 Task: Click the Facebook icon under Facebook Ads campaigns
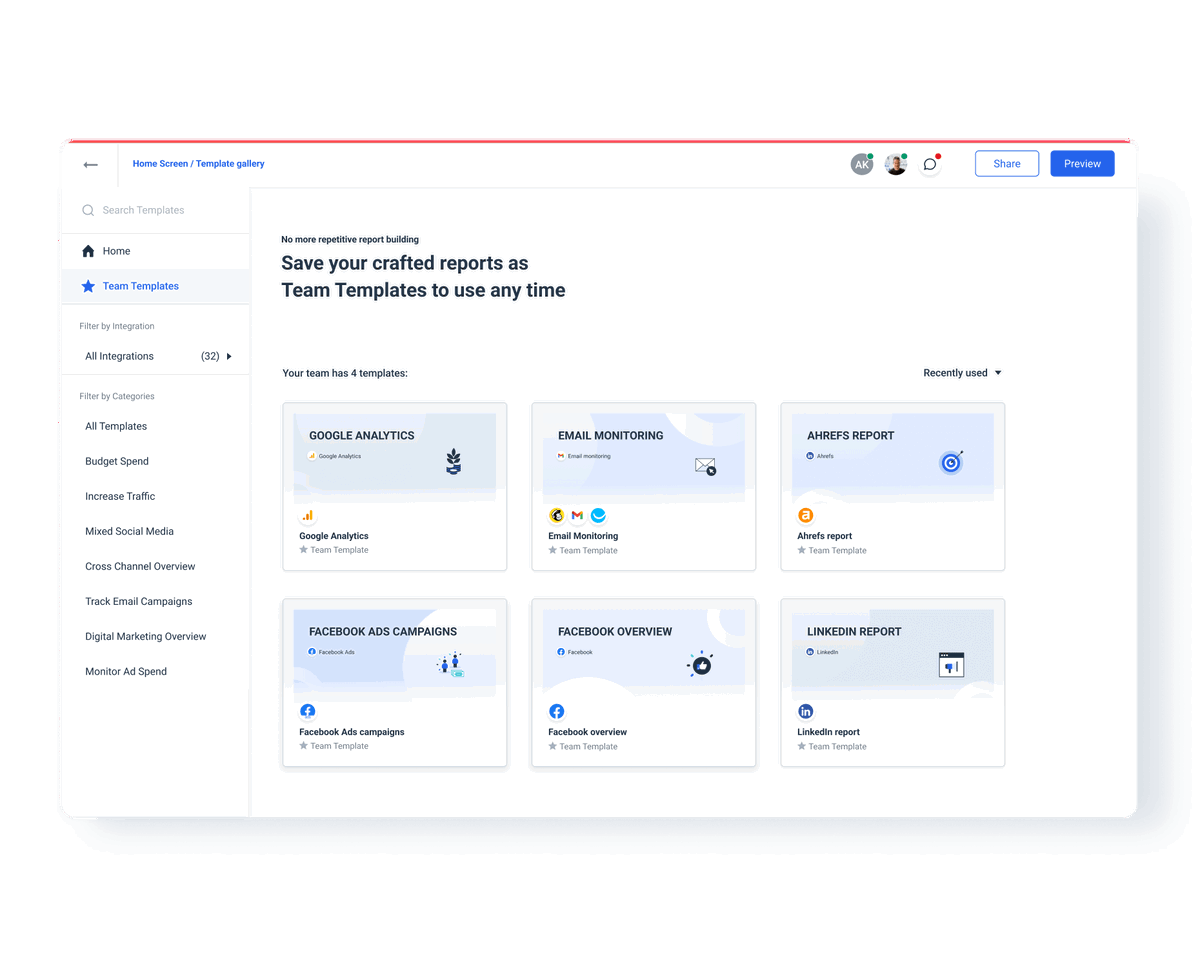307,711
